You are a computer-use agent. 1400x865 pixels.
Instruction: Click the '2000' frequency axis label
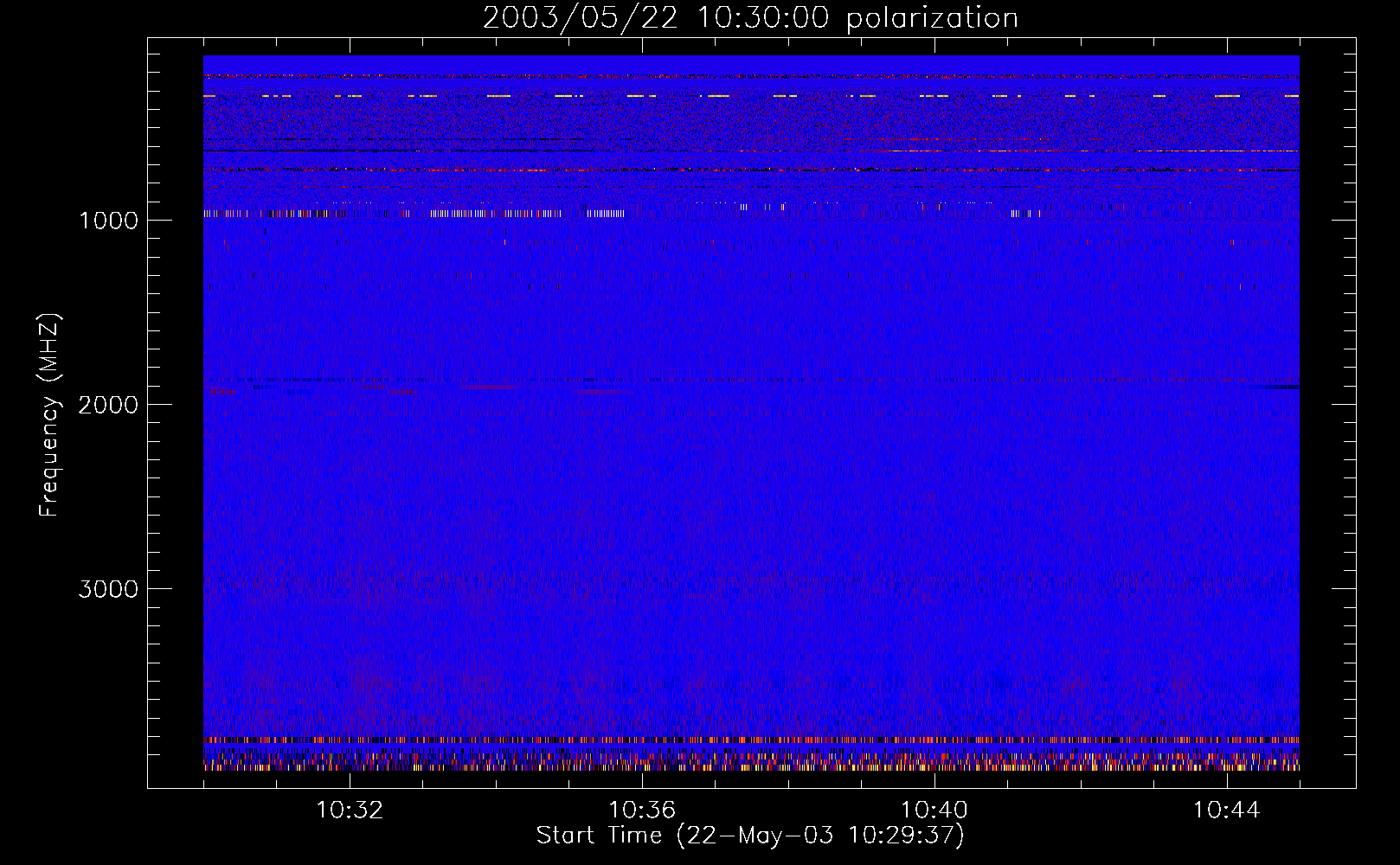pos(108,405)
